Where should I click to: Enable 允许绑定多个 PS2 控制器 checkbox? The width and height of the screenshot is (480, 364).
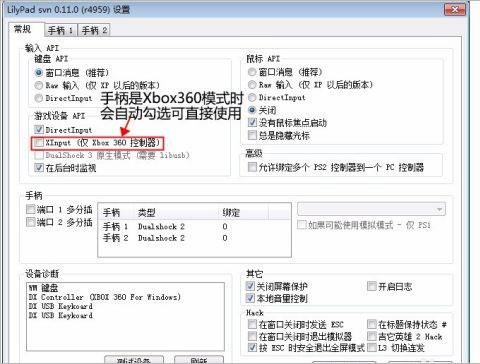(x=252, y=167)
